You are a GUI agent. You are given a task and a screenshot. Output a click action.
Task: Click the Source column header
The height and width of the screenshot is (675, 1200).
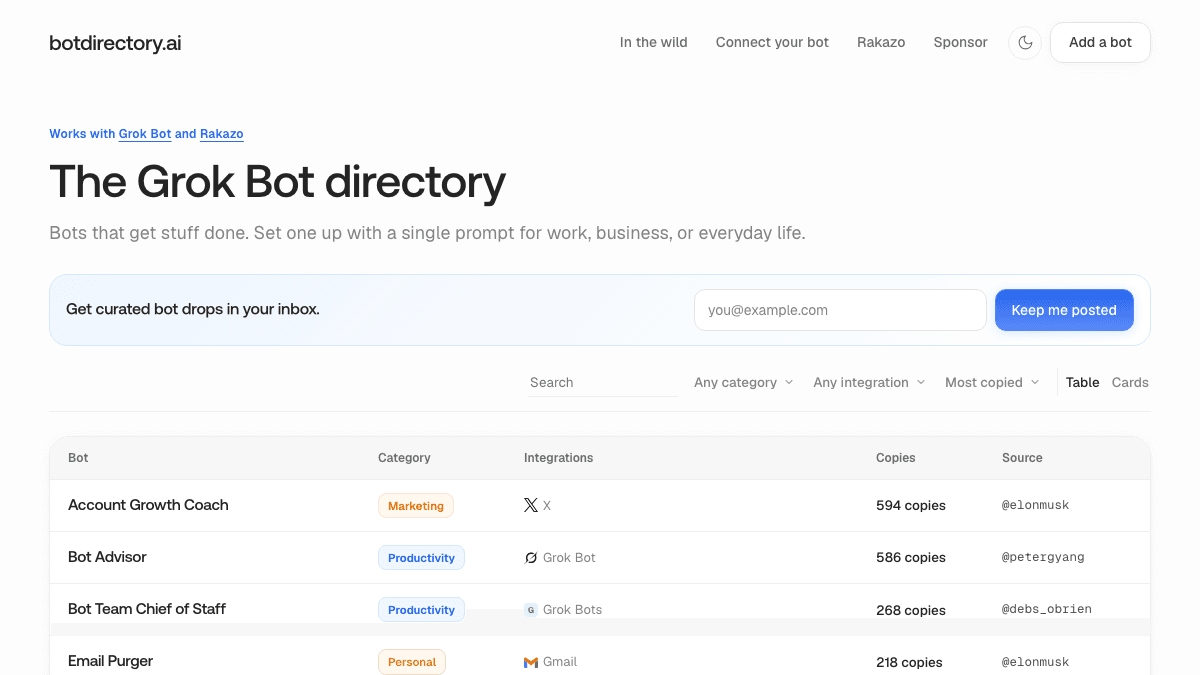[x=1022, y=458]
